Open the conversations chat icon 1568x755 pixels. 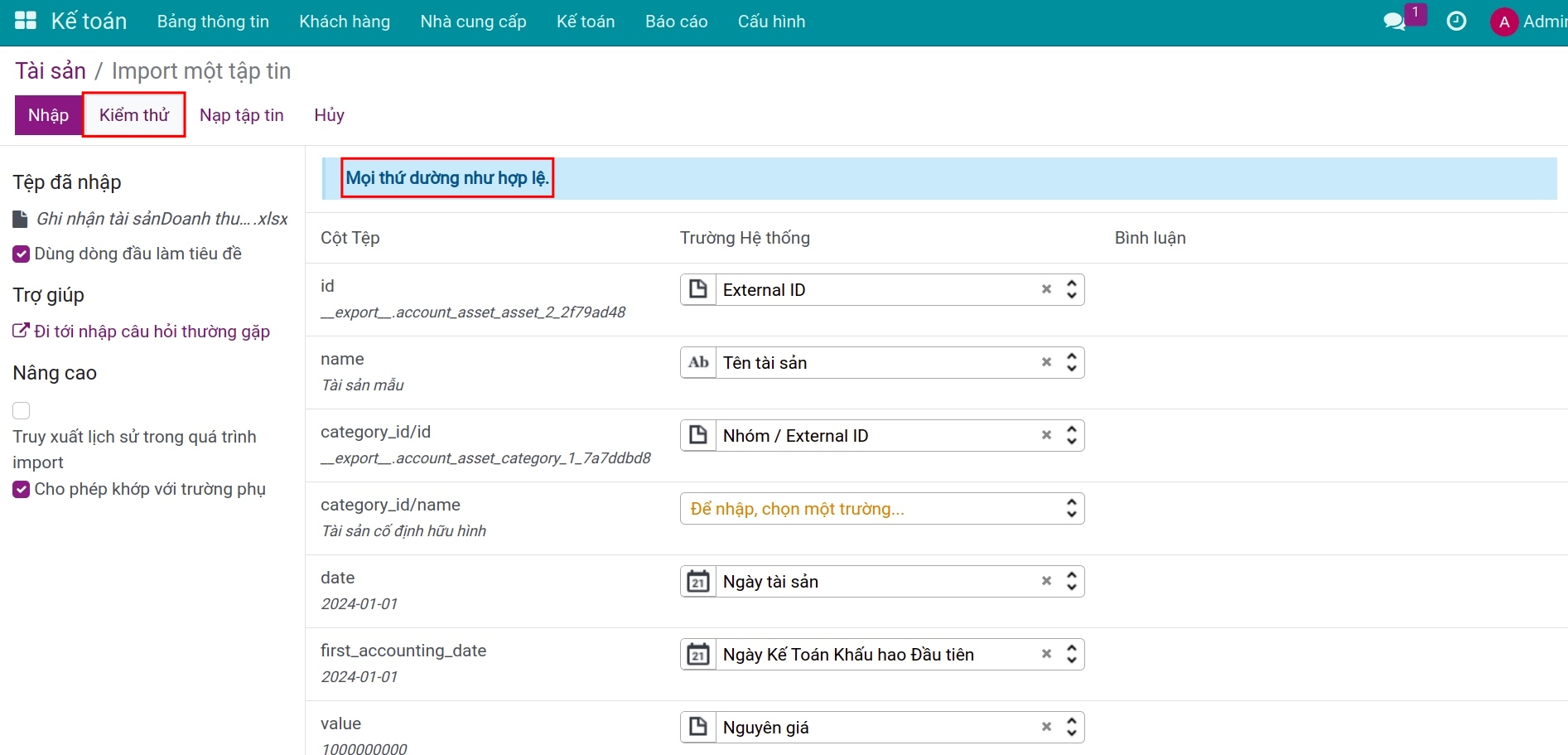(1395, 22)
